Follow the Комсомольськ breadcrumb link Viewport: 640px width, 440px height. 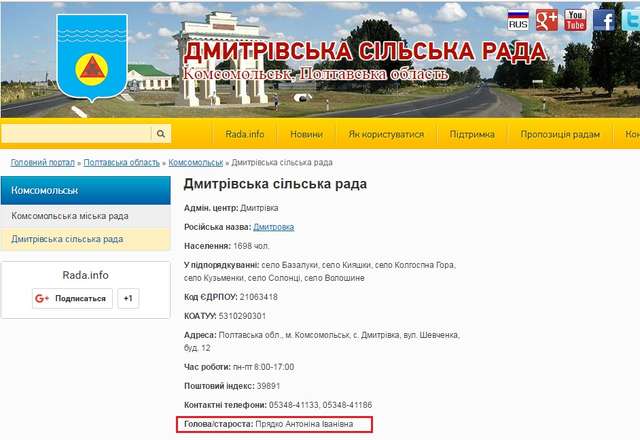[x=196, y=162]
